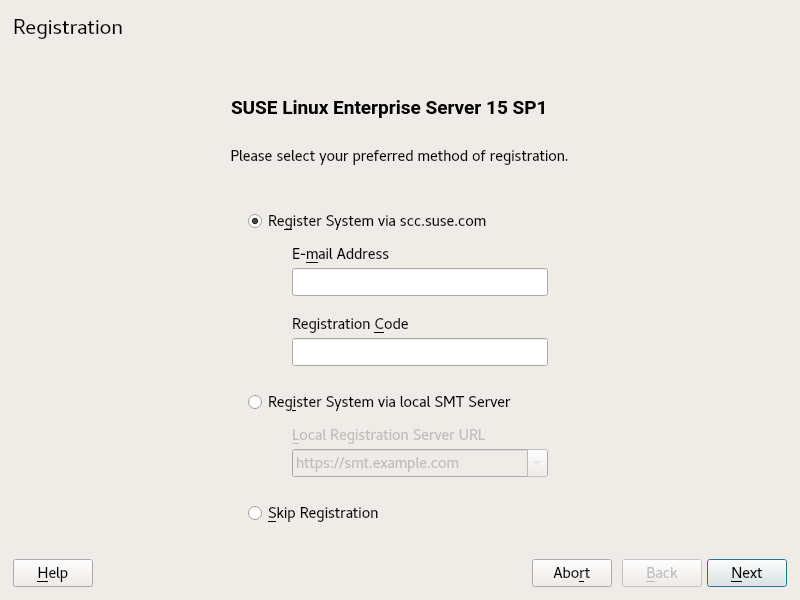Open the Help button

pyautogui.click(x=53, y=573)
